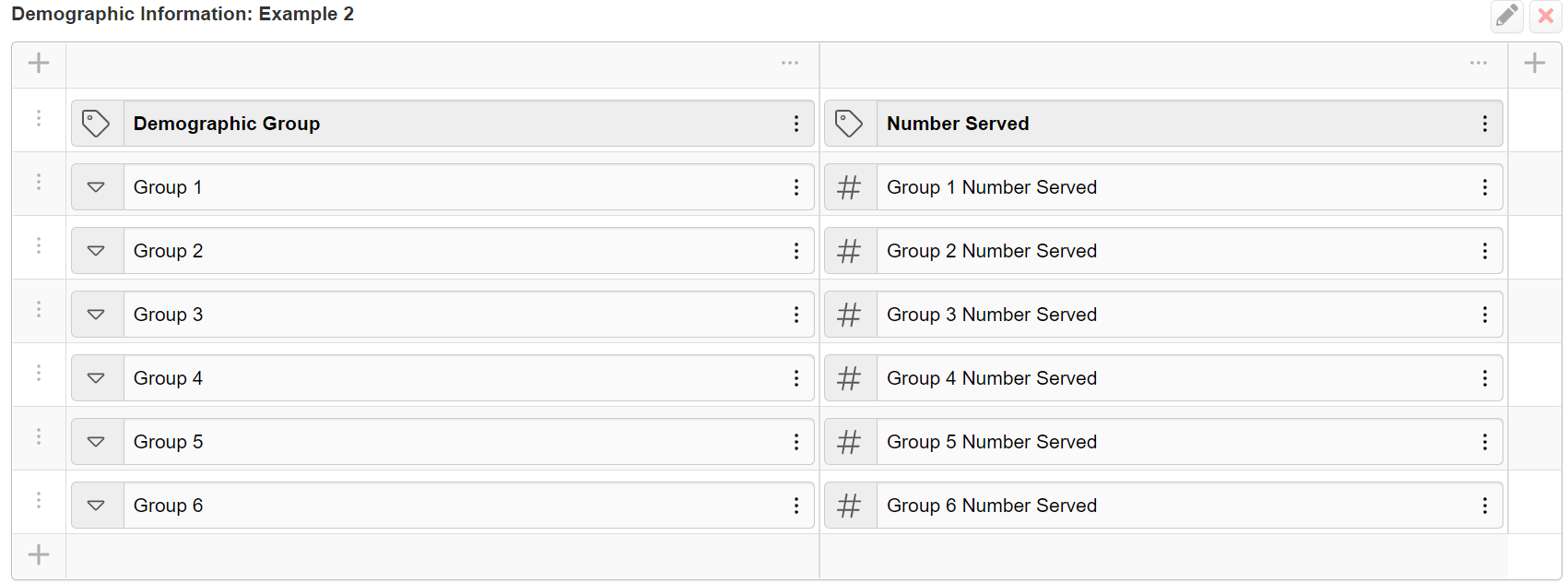Select the Group 6 Number Served field label
This screenshot has height=584, width=1568.
(992, 506)
